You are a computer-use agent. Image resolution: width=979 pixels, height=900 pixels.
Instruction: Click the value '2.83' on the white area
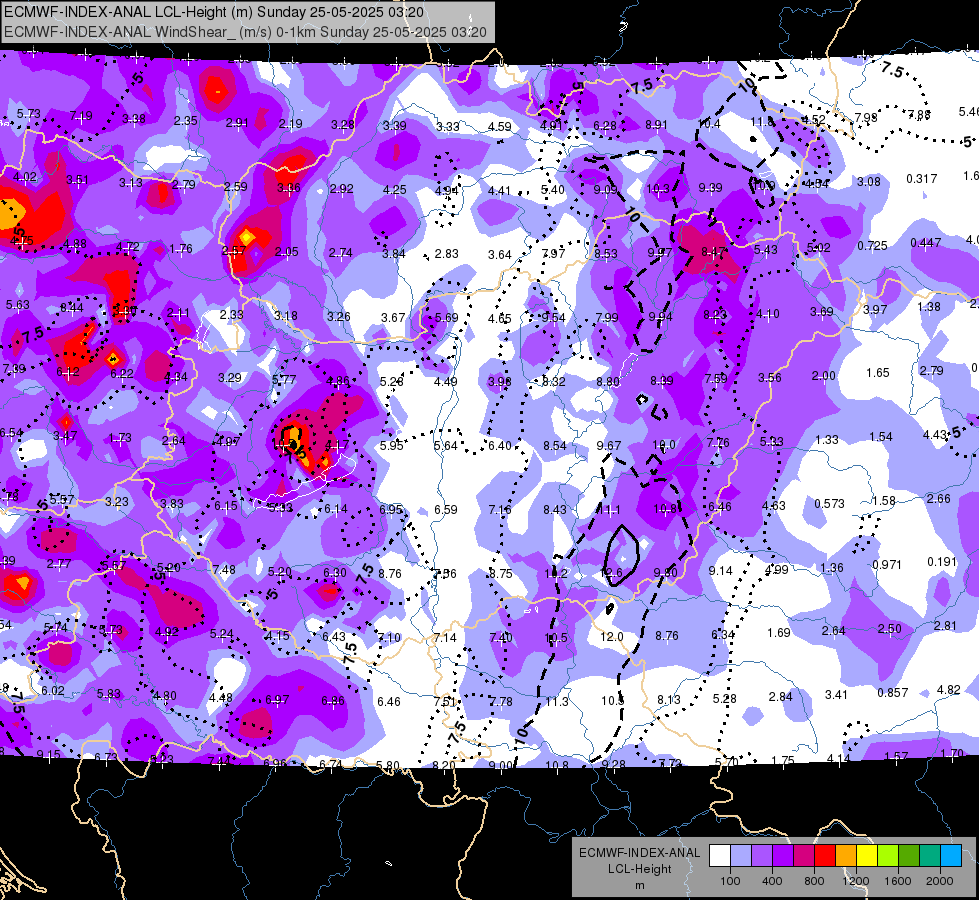(x=446, y=254)
